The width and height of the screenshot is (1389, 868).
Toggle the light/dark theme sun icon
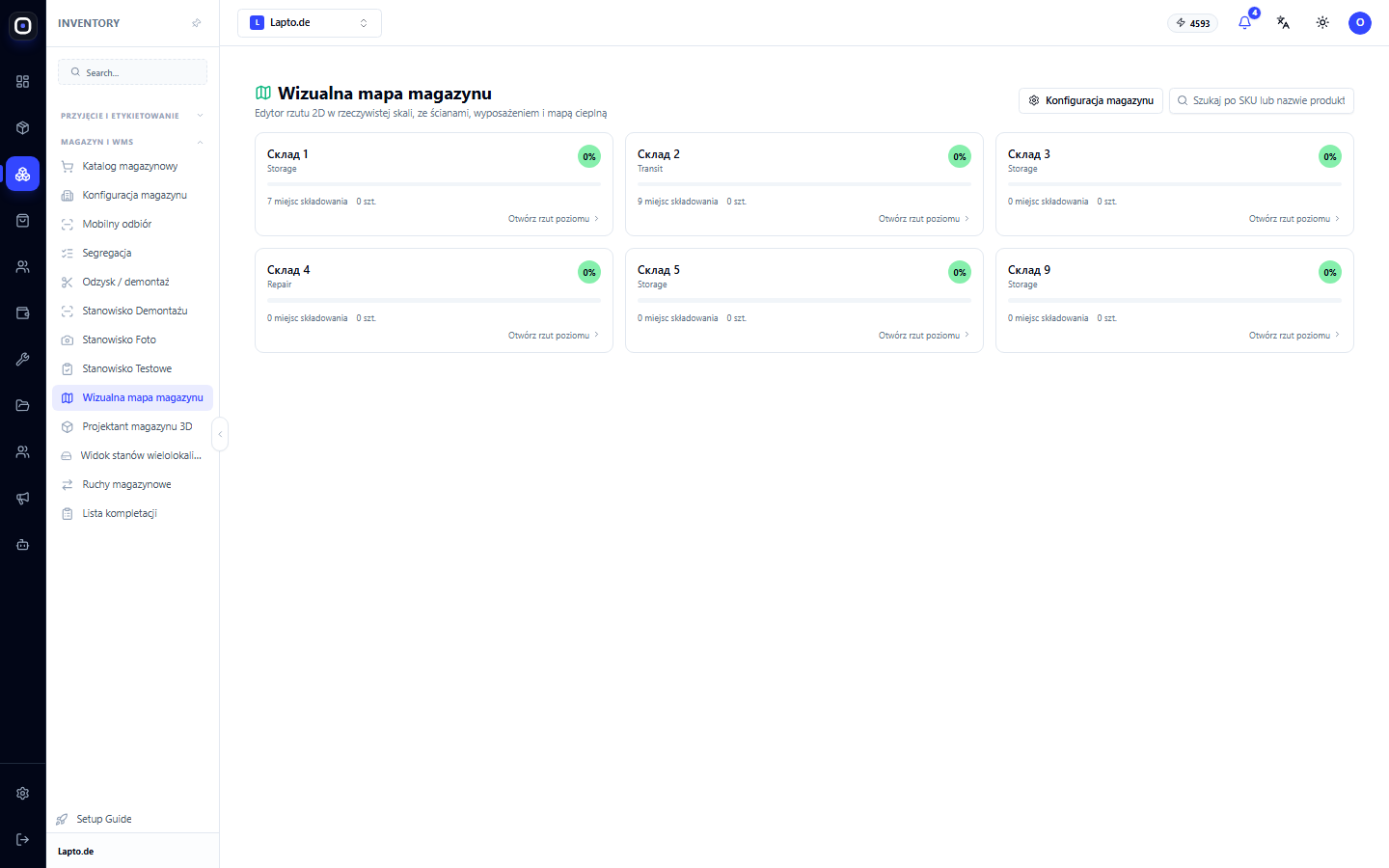point(1322,23)
